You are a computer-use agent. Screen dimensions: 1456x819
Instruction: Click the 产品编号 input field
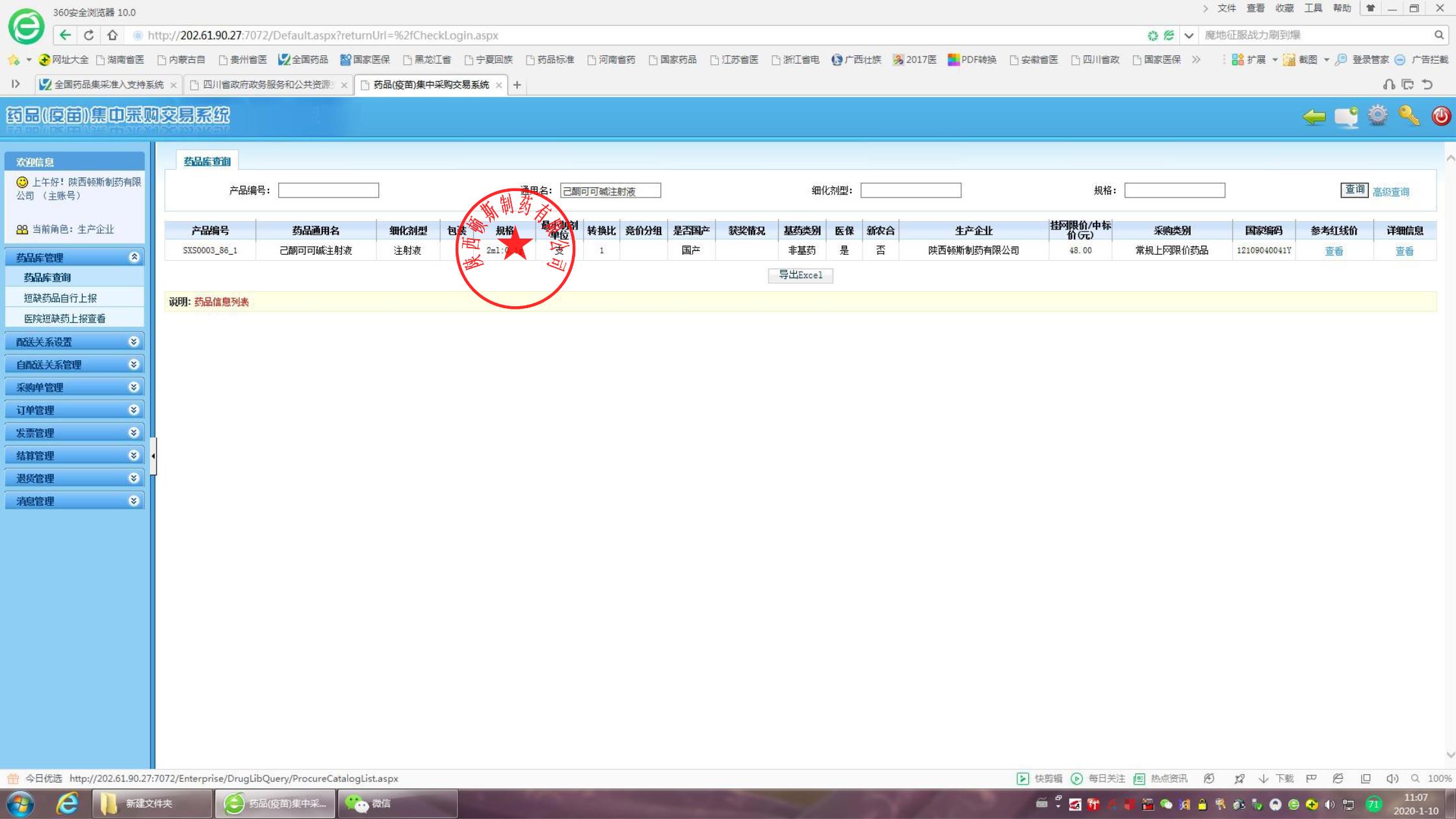(328, 190)
